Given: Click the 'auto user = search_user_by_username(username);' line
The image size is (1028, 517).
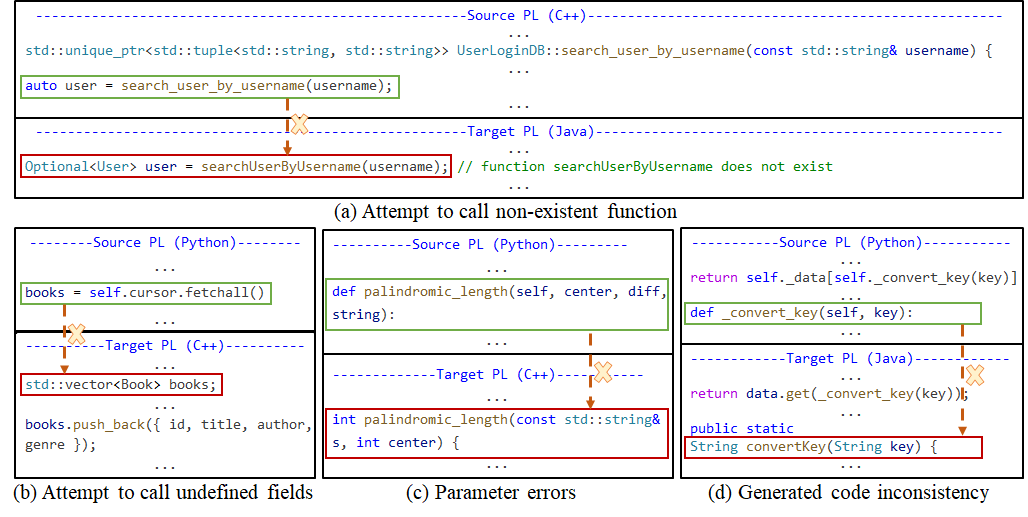Looking at the screenshot, I should 209,86.
